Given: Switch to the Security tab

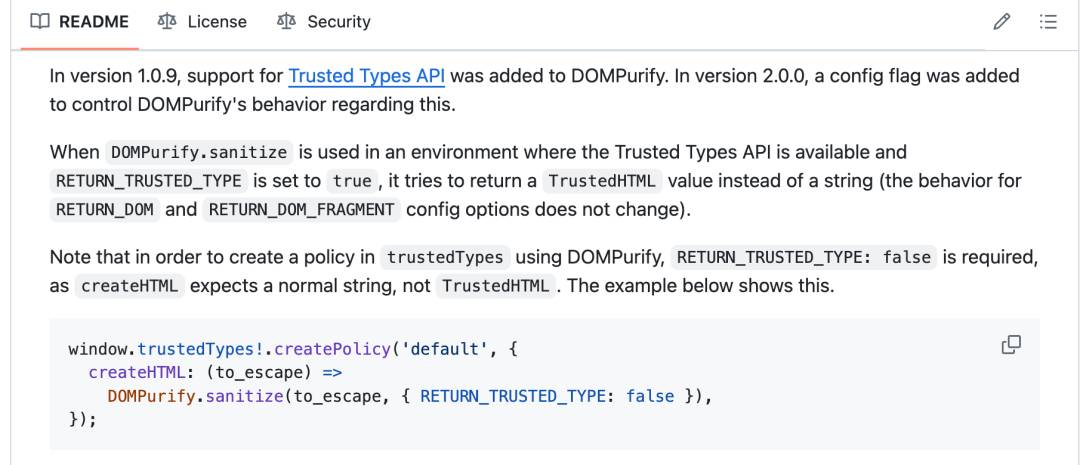Looking at the screenshot, I should point(323,22).
